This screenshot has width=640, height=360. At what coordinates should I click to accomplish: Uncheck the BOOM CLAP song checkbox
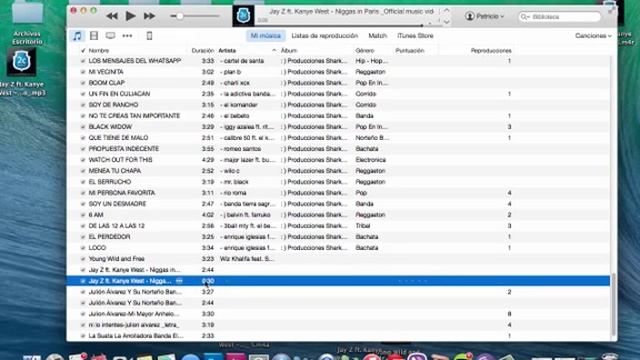click(x=83, y=83)
